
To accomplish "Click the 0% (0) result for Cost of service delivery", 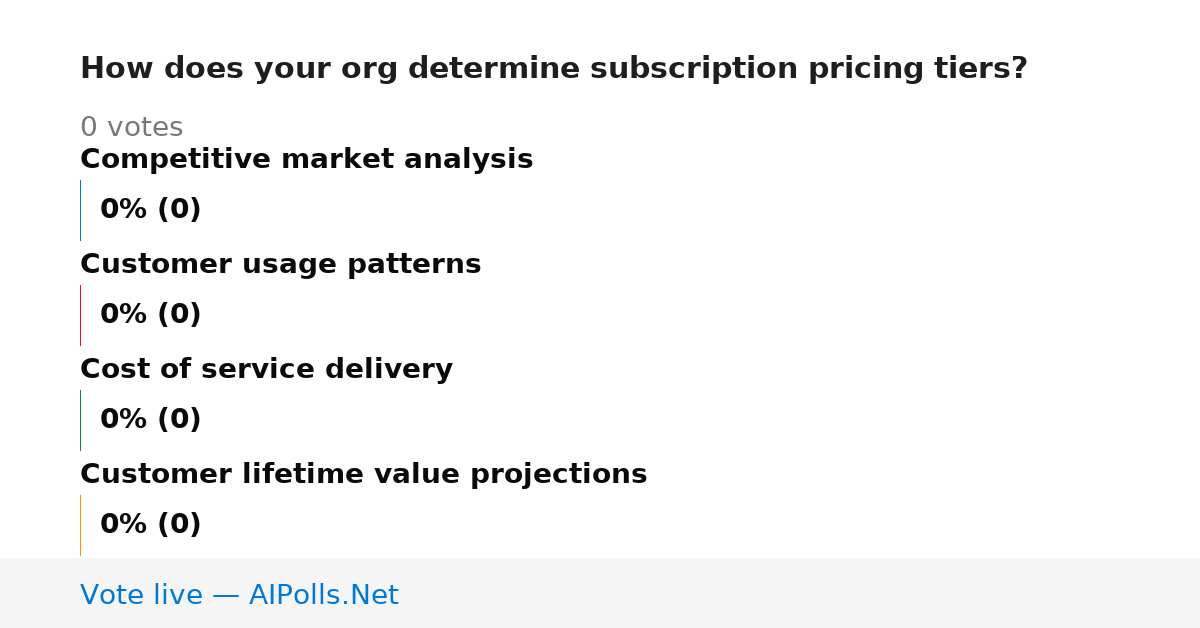I will [x=150, y=420].
